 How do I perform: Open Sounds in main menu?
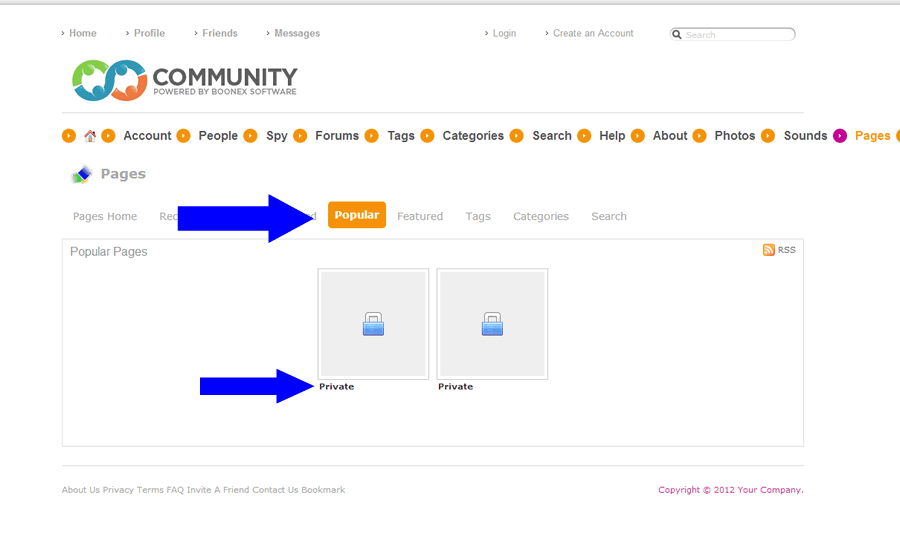[805, 136]
